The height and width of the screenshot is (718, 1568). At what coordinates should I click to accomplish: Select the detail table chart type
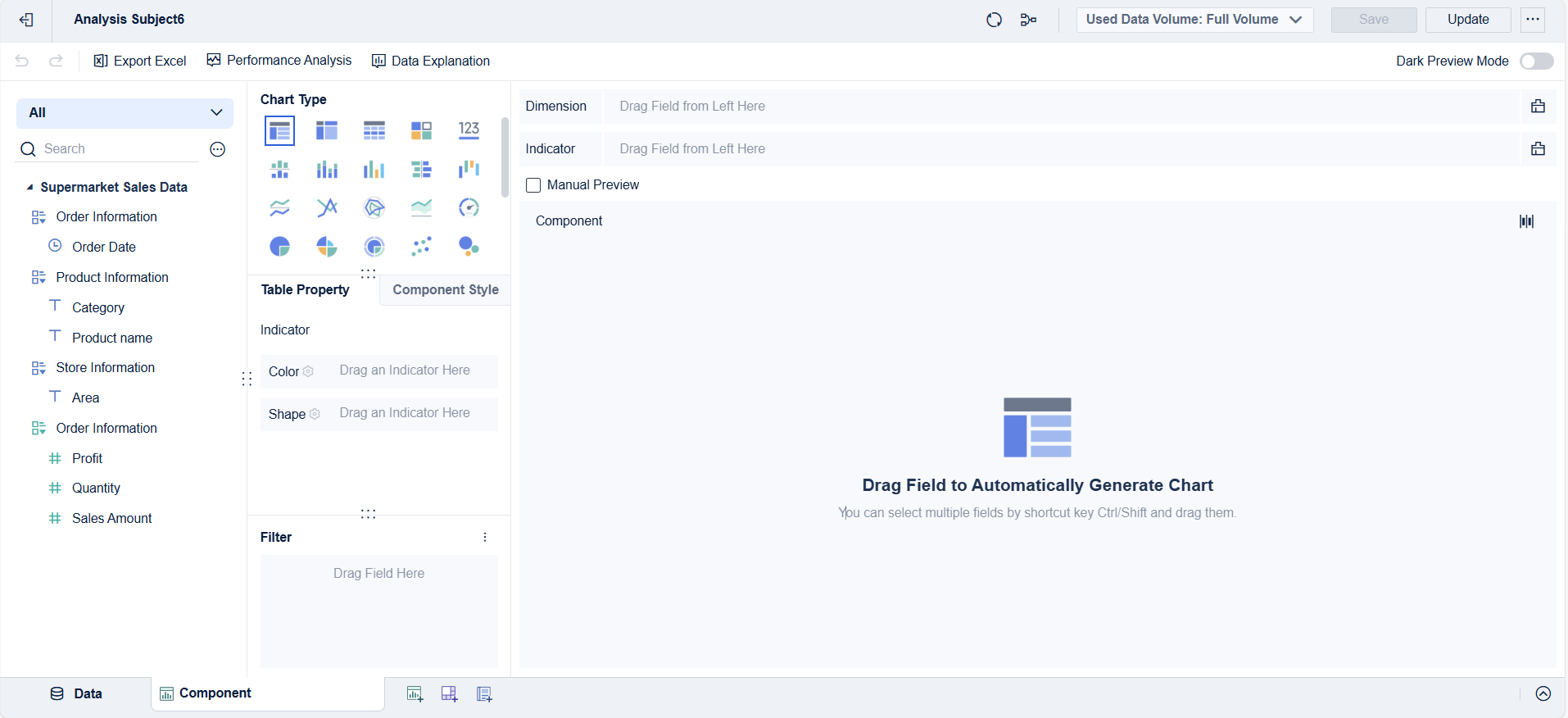(x=374, y=130)
